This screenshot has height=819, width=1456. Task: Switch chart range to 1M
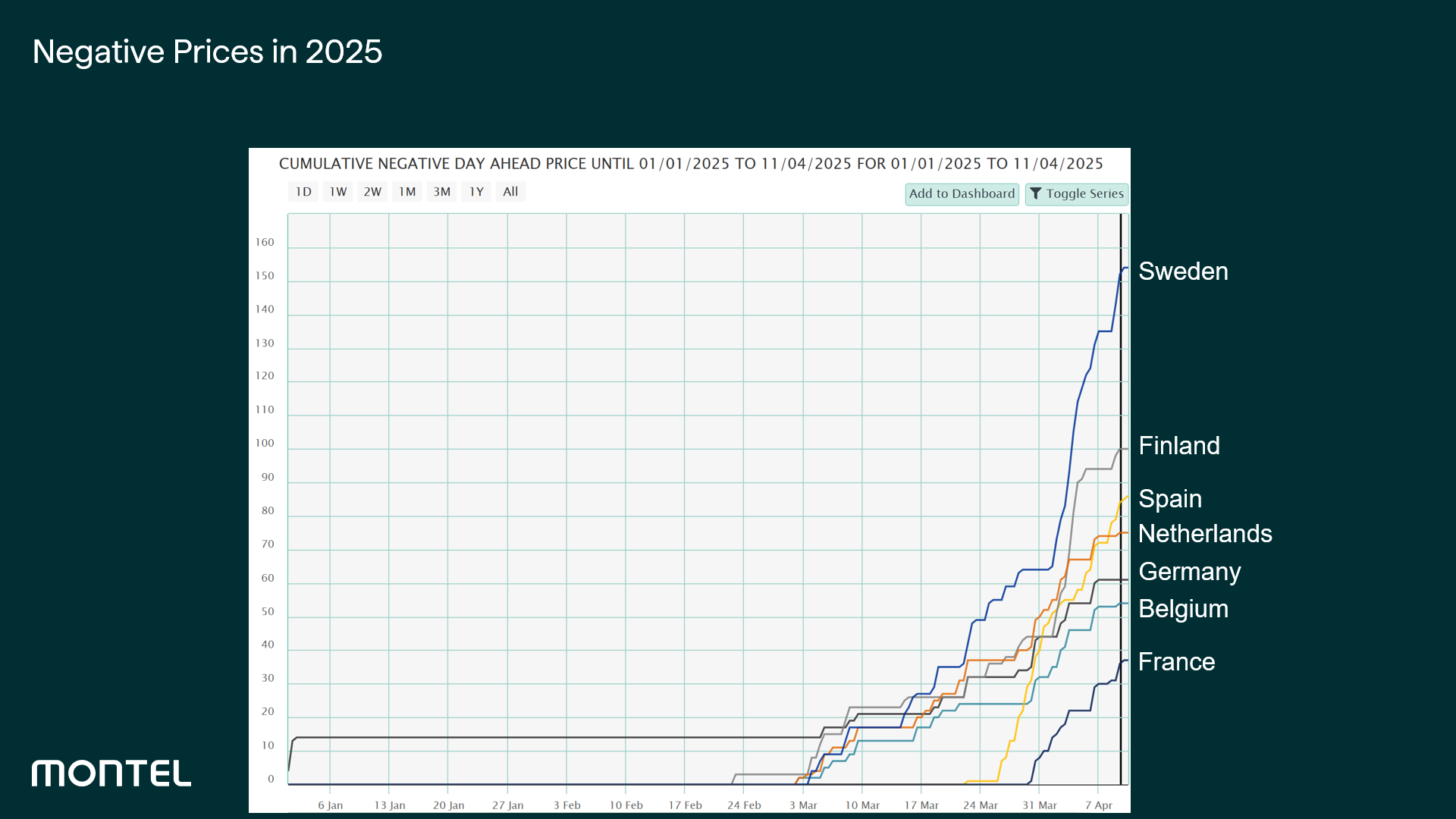pos(407,192)
